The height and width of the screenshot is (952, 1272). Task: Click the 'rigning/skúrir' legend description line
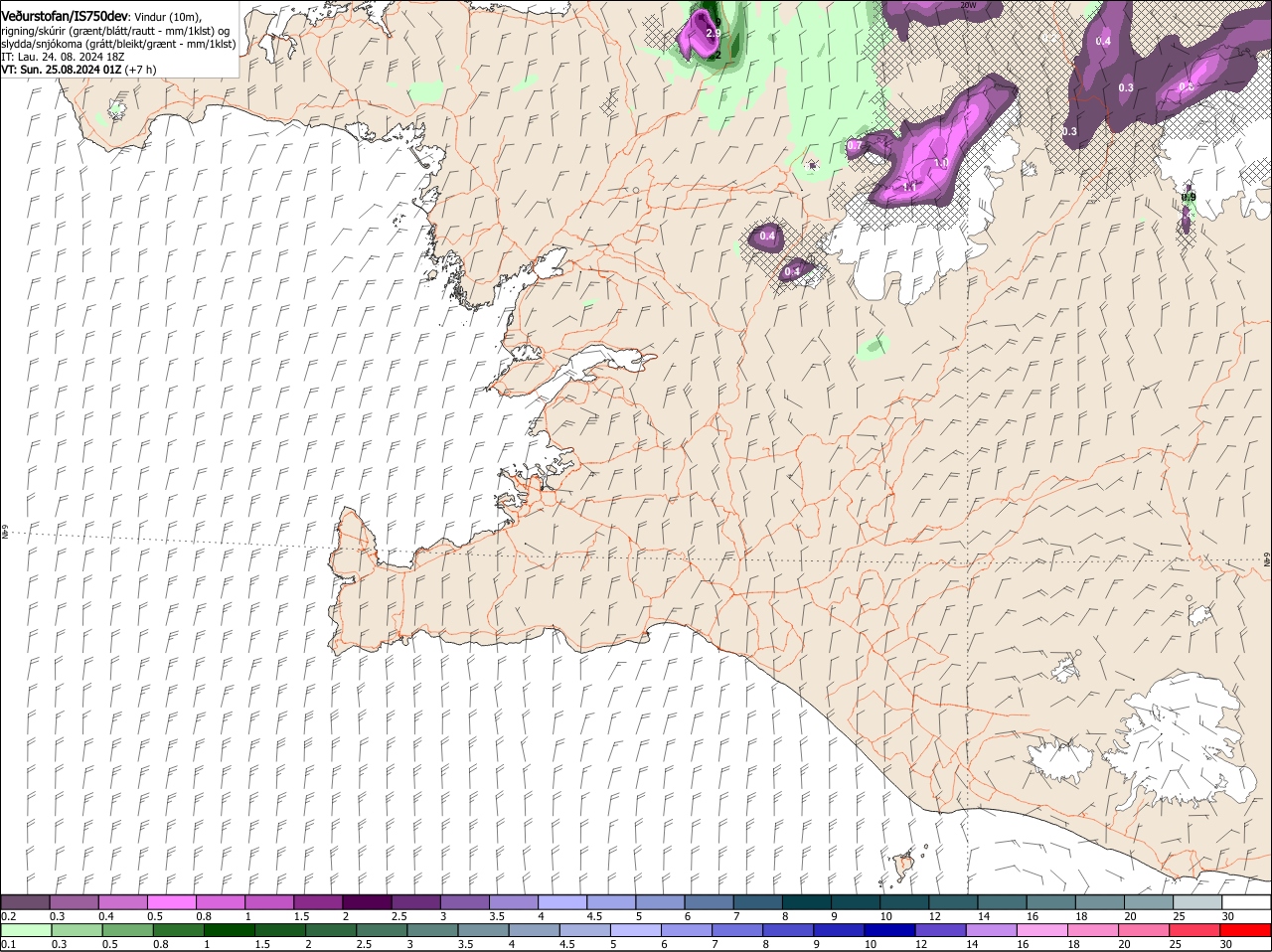[x=116, y=30]
